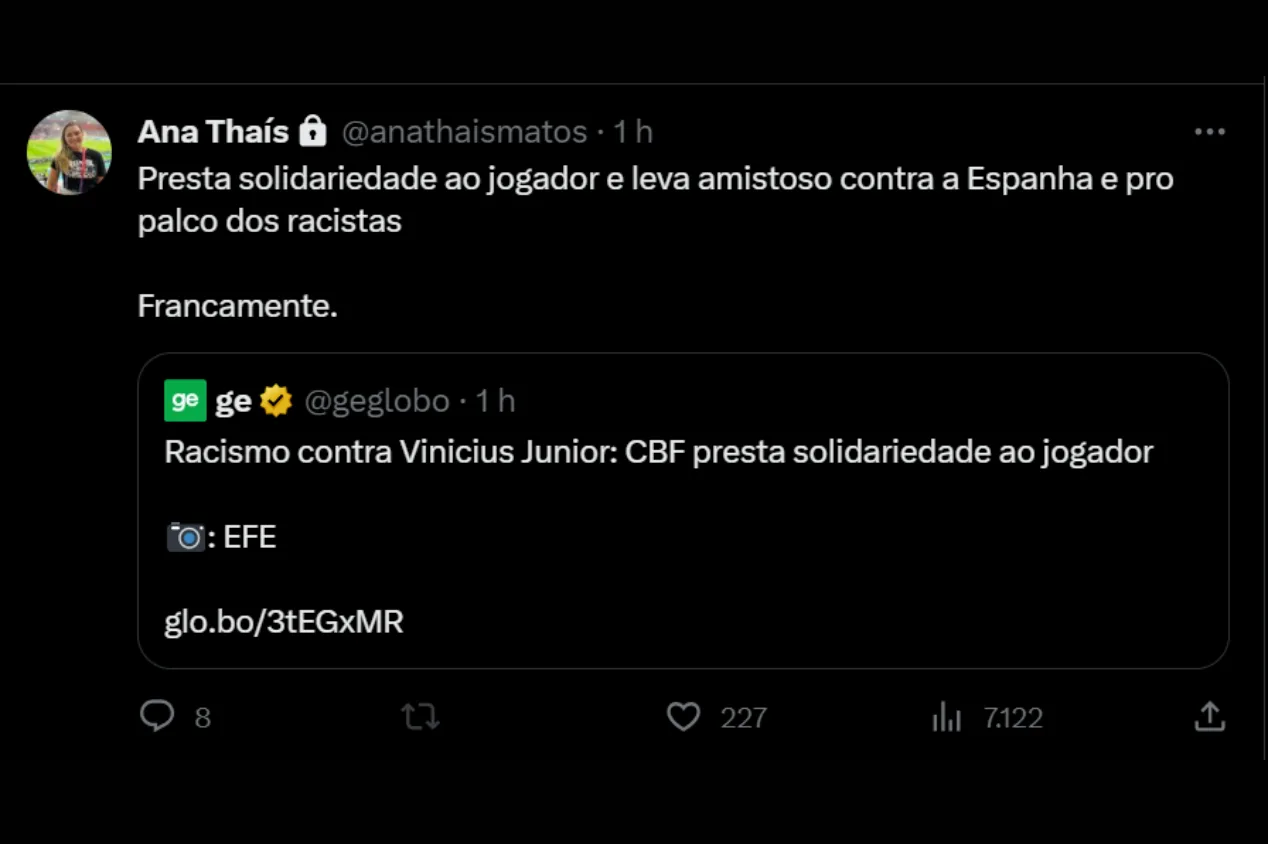
Task: Open the tweet's more options menu
Action: pos(1209,132)
